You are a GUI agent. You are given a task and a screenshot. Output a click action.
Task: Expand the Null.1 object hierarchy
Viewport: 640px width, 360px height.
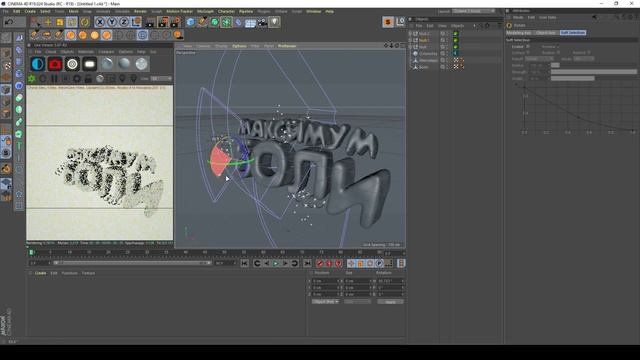click(x=411, y=40)
